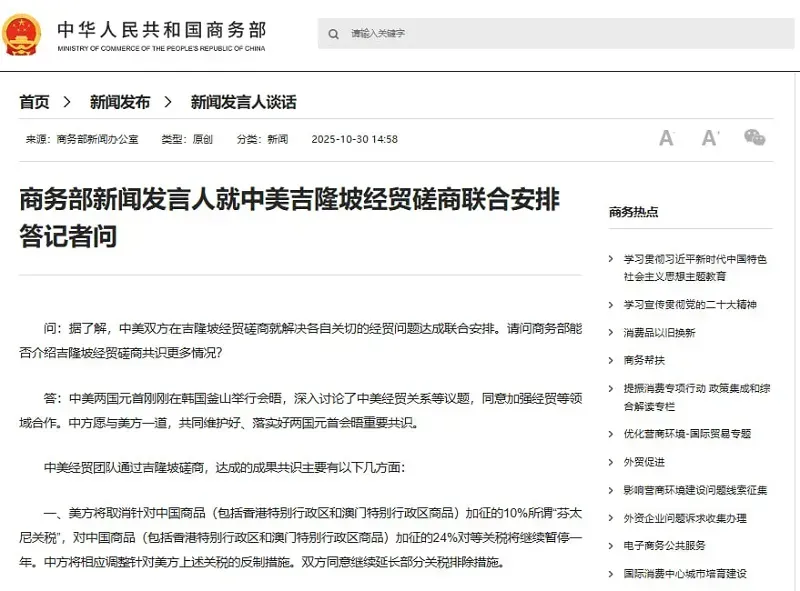
Task: Open 外资企业问题诉求收集办理 link
Action: tap(684, 518)
